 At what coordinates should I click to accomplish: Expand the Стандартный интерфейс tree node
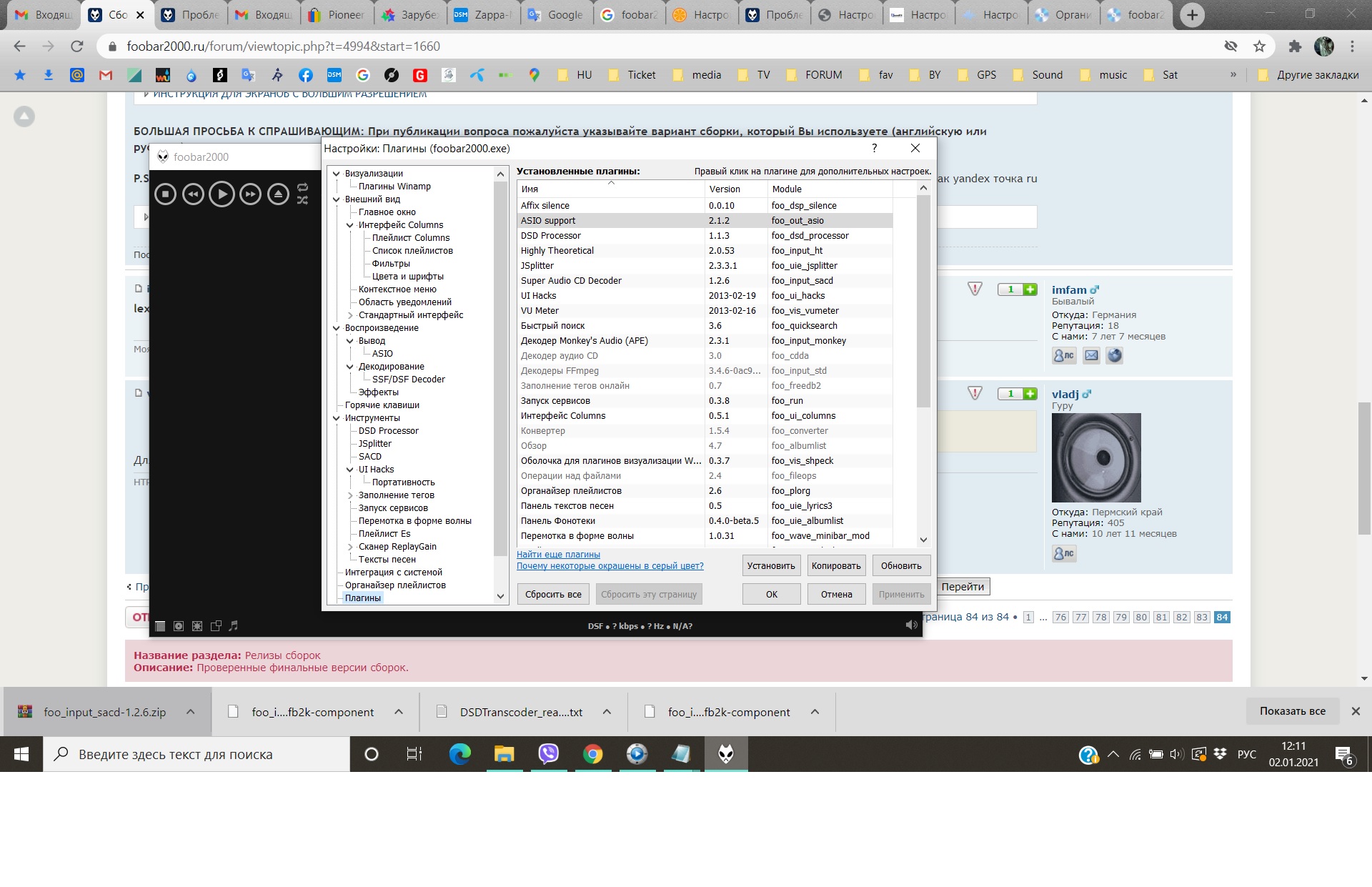[350, 315]
